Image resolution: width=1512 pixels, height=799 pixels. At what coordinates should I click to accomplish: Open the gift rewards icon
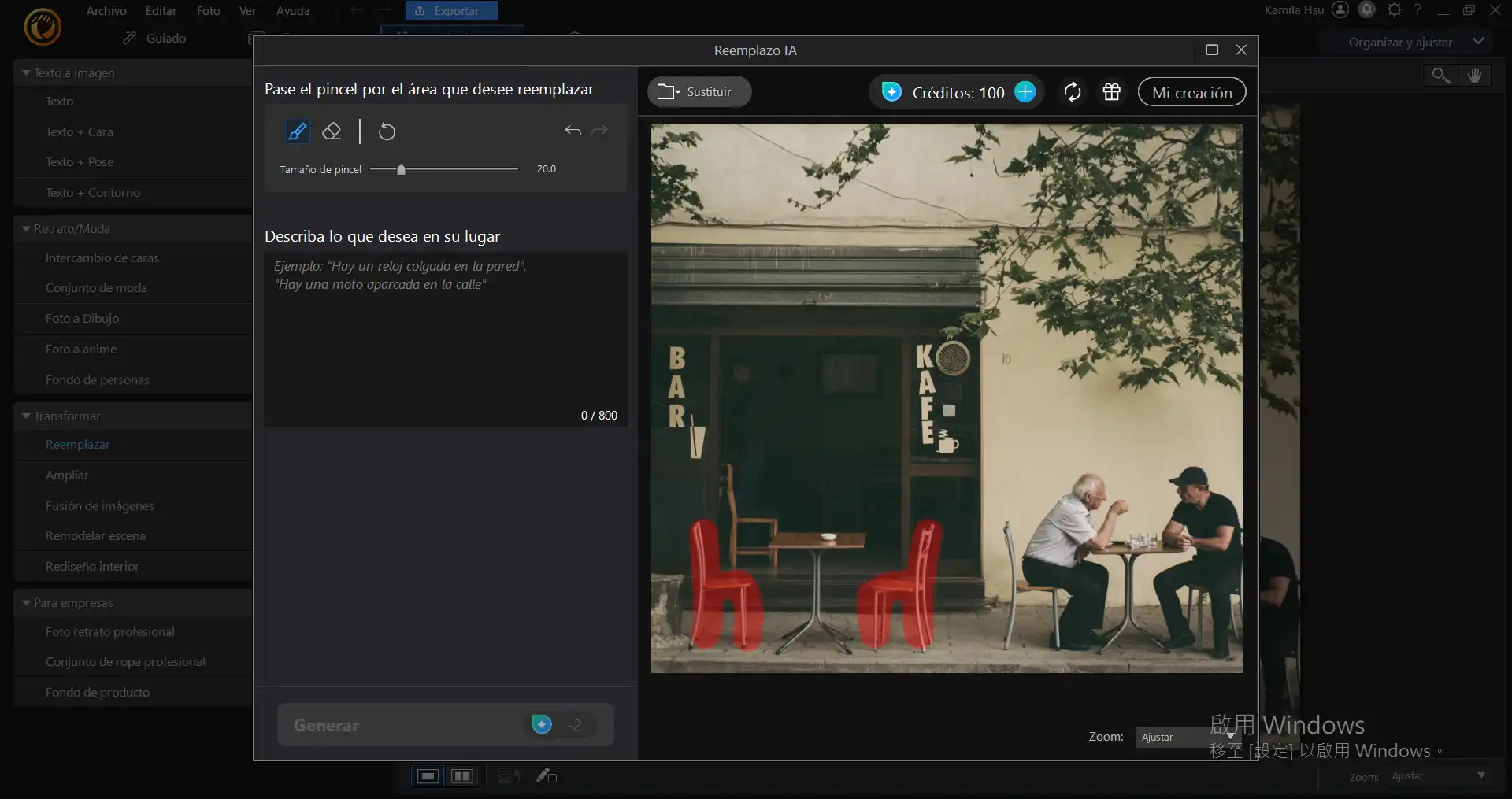pos(1111,92)
